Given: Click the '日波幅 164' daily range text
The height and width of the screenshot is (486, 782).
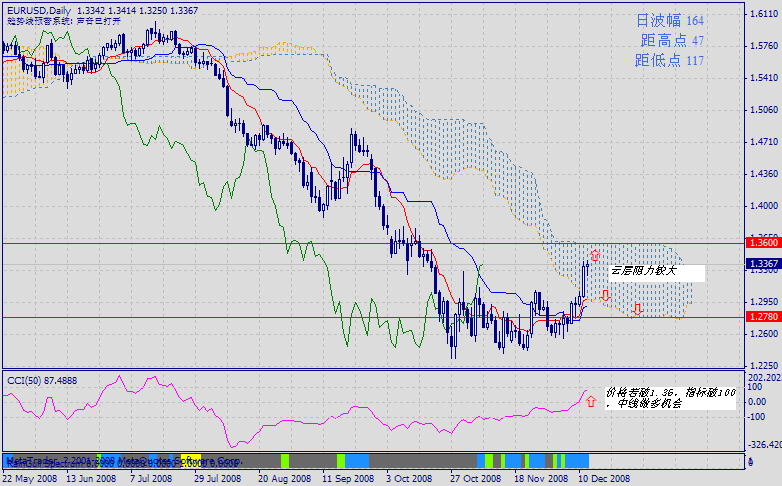Looking at the screenshot, I should (x=669, y=21).
